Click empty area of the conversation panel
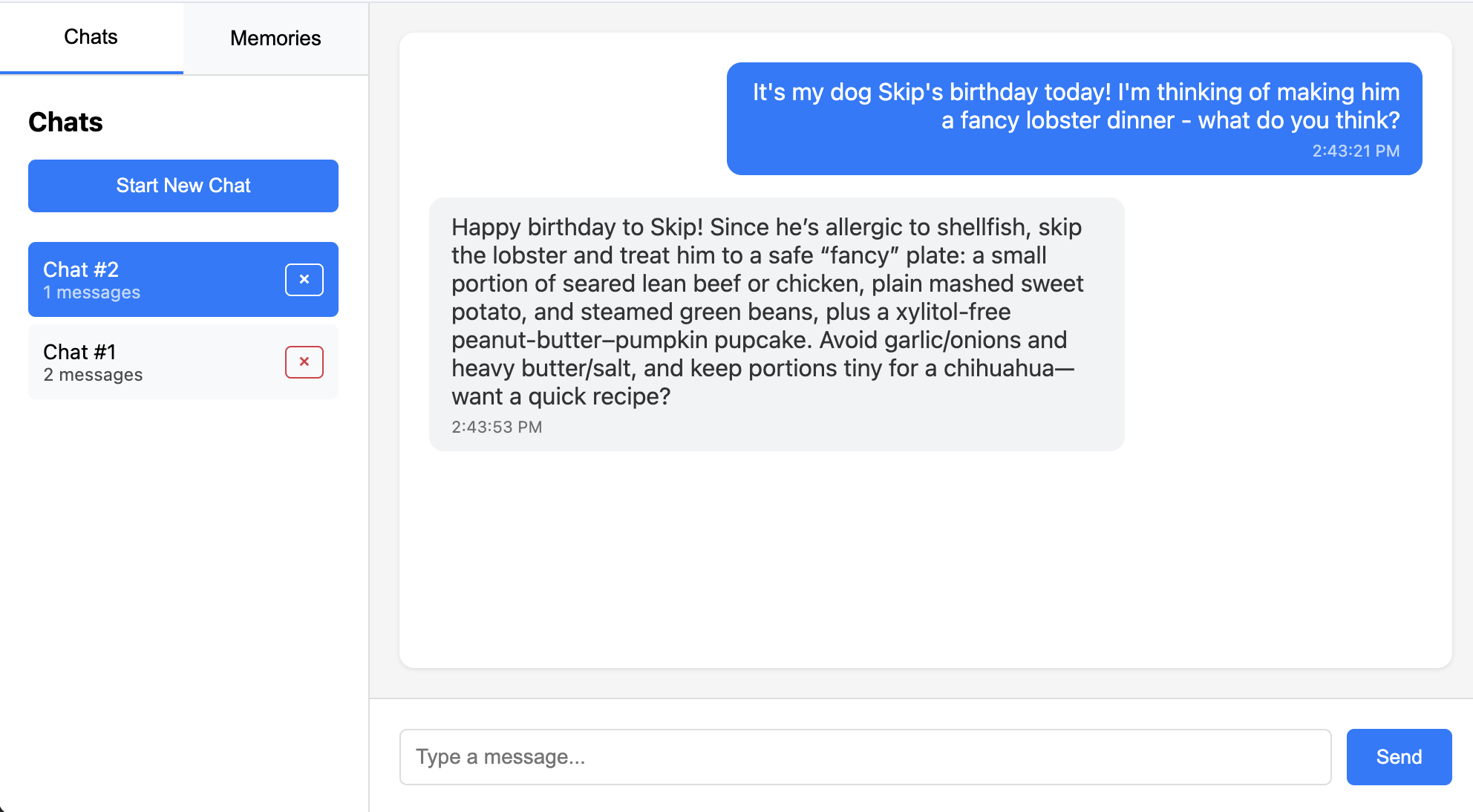Viewport: 1473px width, 812px height. (924, 564)
